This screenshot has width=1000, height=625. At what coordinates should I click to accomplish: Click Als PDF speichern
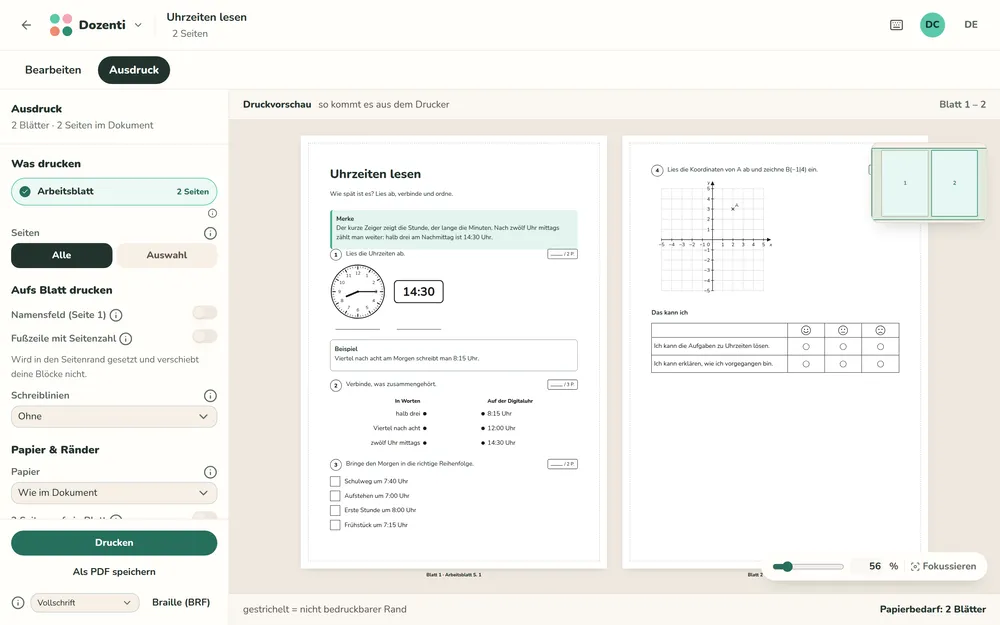tap(114, 572)
